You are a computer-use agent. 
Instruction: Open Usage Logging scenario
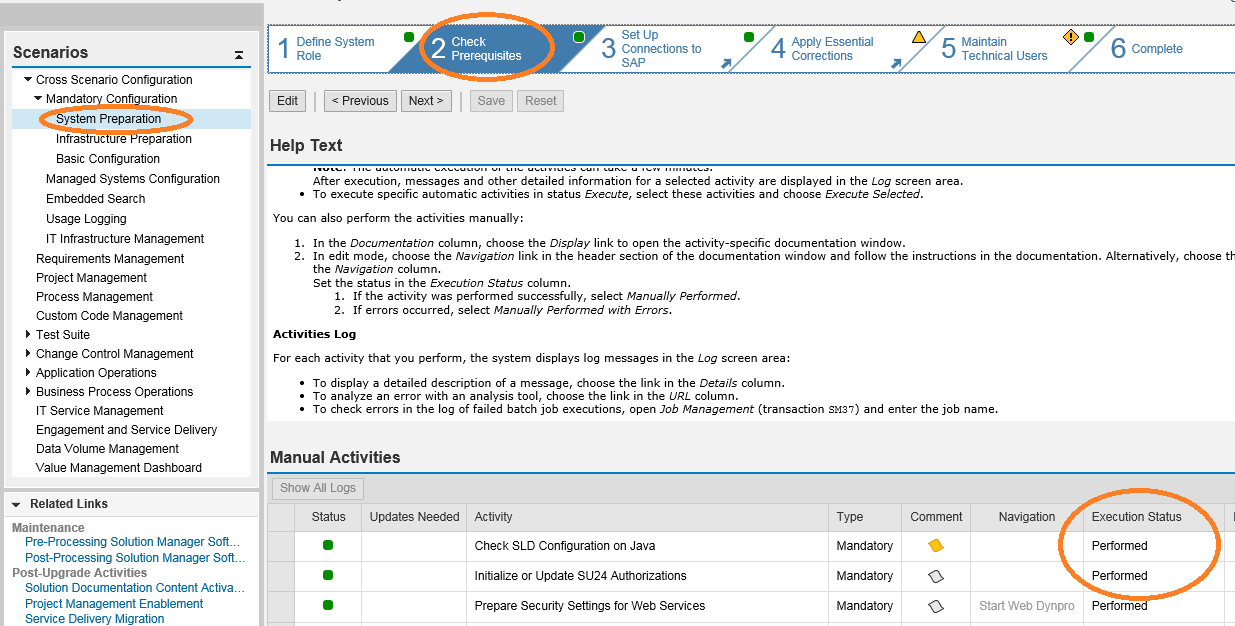(86, 219)
